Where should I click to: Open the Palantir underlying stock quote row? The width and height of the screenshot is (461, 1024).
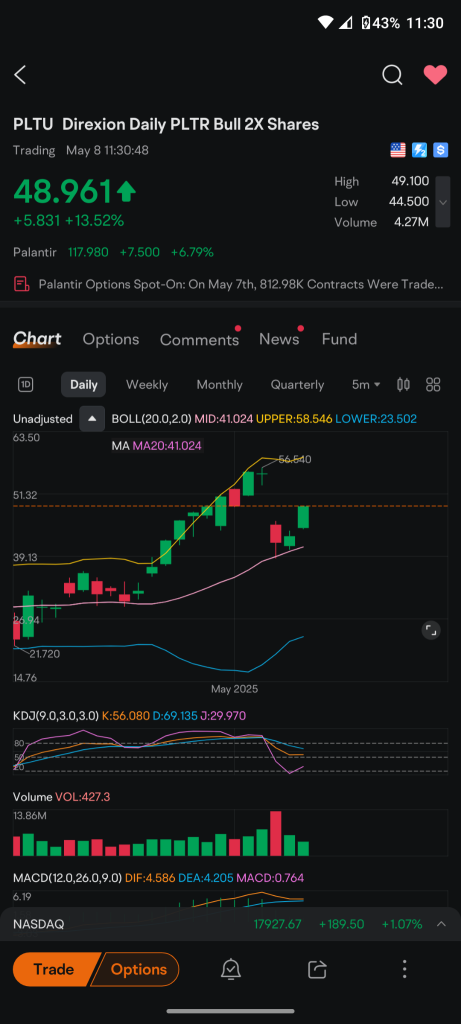(x=113, y=252)
